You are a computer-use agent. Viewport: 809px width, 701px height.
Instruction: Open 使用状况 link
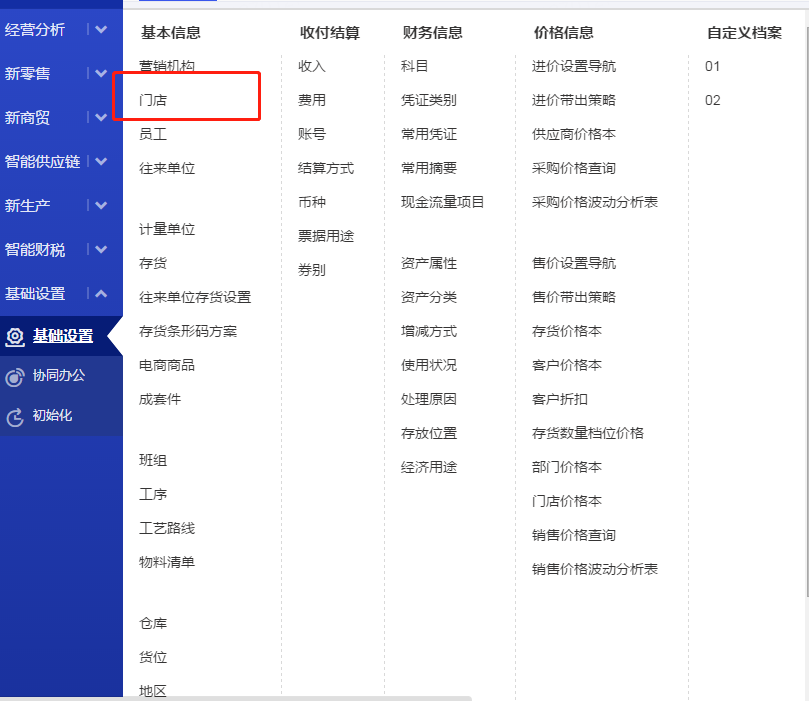(x=429, y=365)
